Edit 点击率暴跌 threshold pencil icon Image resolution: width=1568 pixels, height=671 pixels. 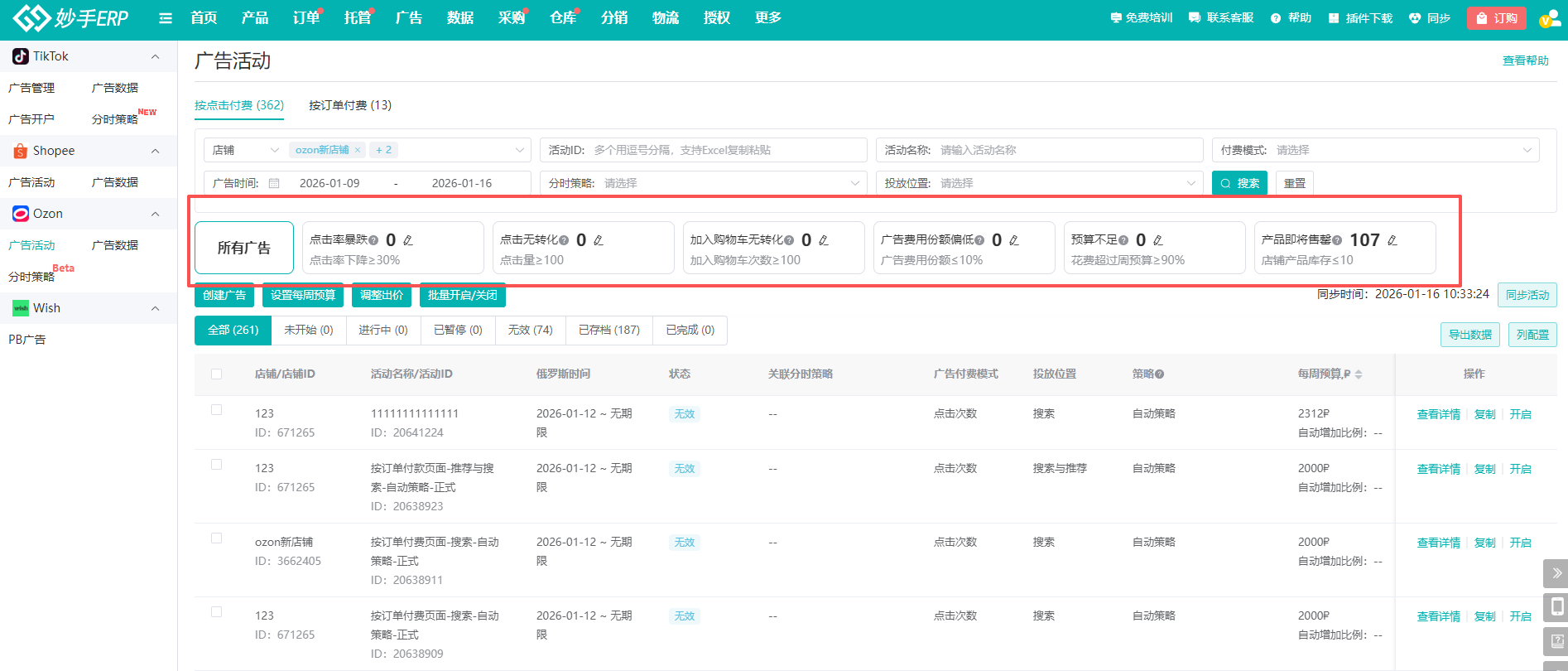(x=408, y=240)
